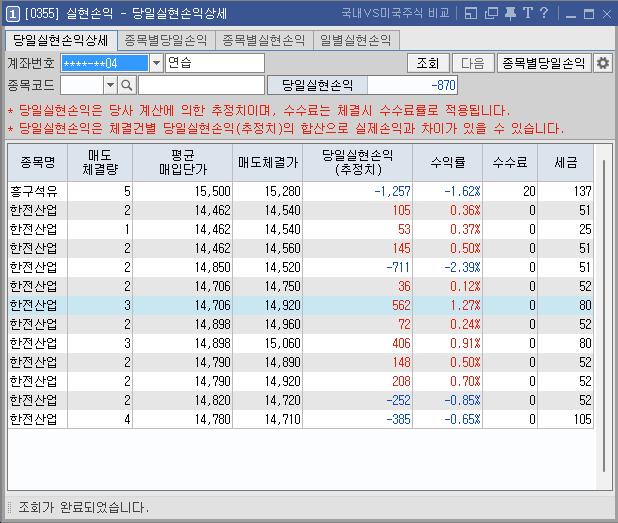Click the 세금 column header

point(566,162)
